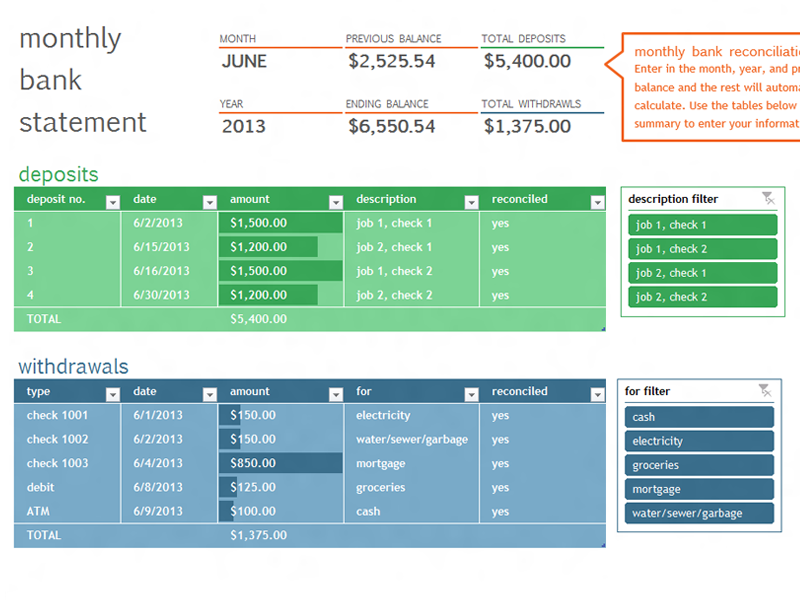This screenshot has width=800, height=600.
Task: Select the 'job 1, check 2' description cell
Action: click(412, 271)
